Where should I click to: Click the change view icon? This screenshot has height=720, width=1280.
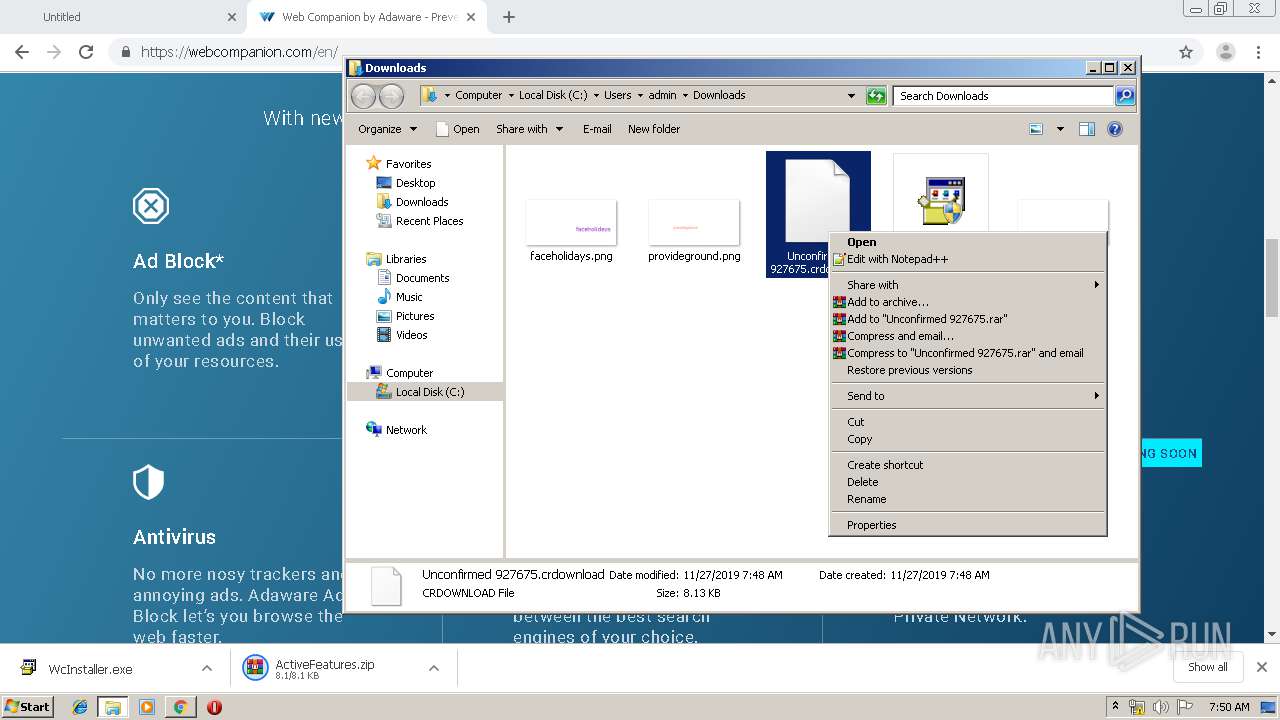pyautogui.click(x=1036, y=129)
